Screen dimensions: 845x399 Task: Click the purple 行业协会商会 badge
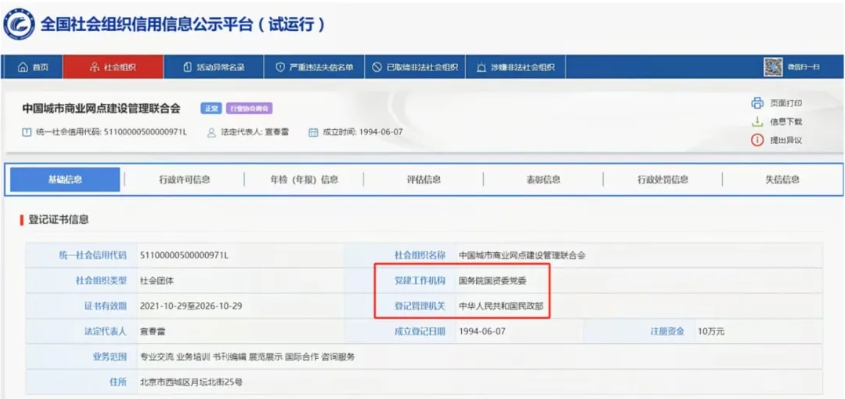[249, 108]
